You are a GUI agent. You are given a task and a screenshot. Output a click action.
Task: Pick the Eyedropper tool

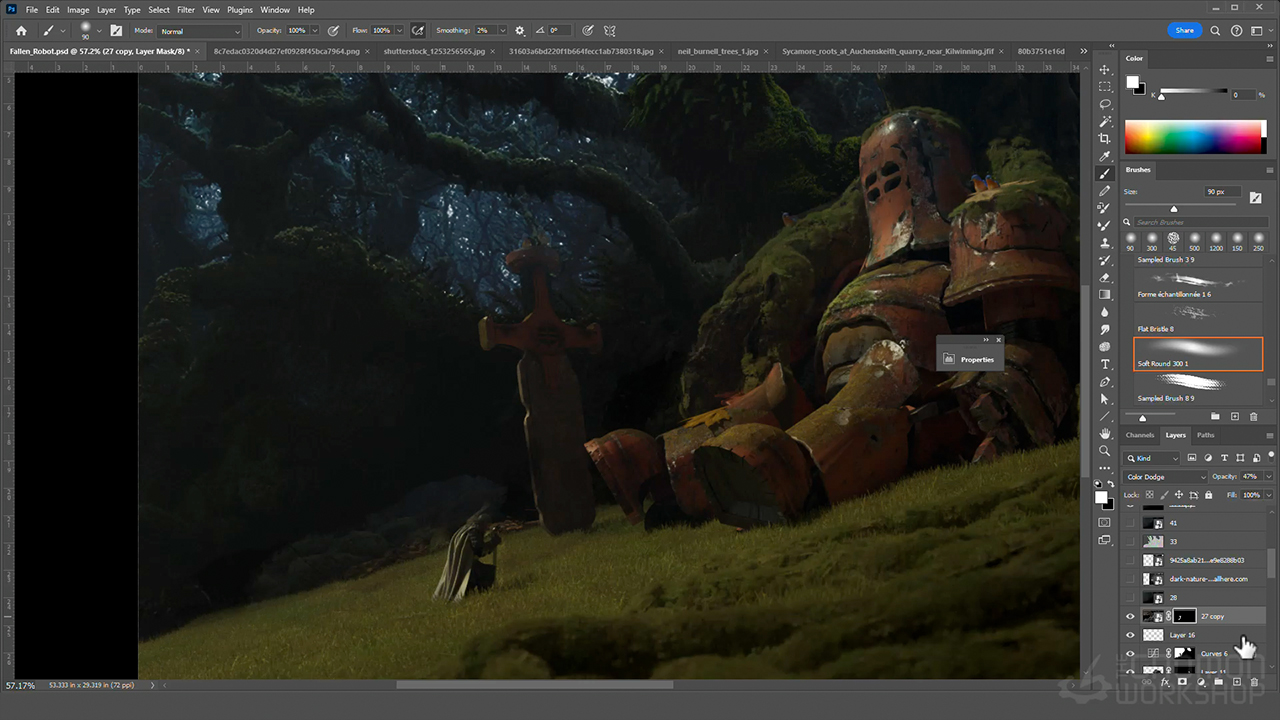(x=1105, y=156)
